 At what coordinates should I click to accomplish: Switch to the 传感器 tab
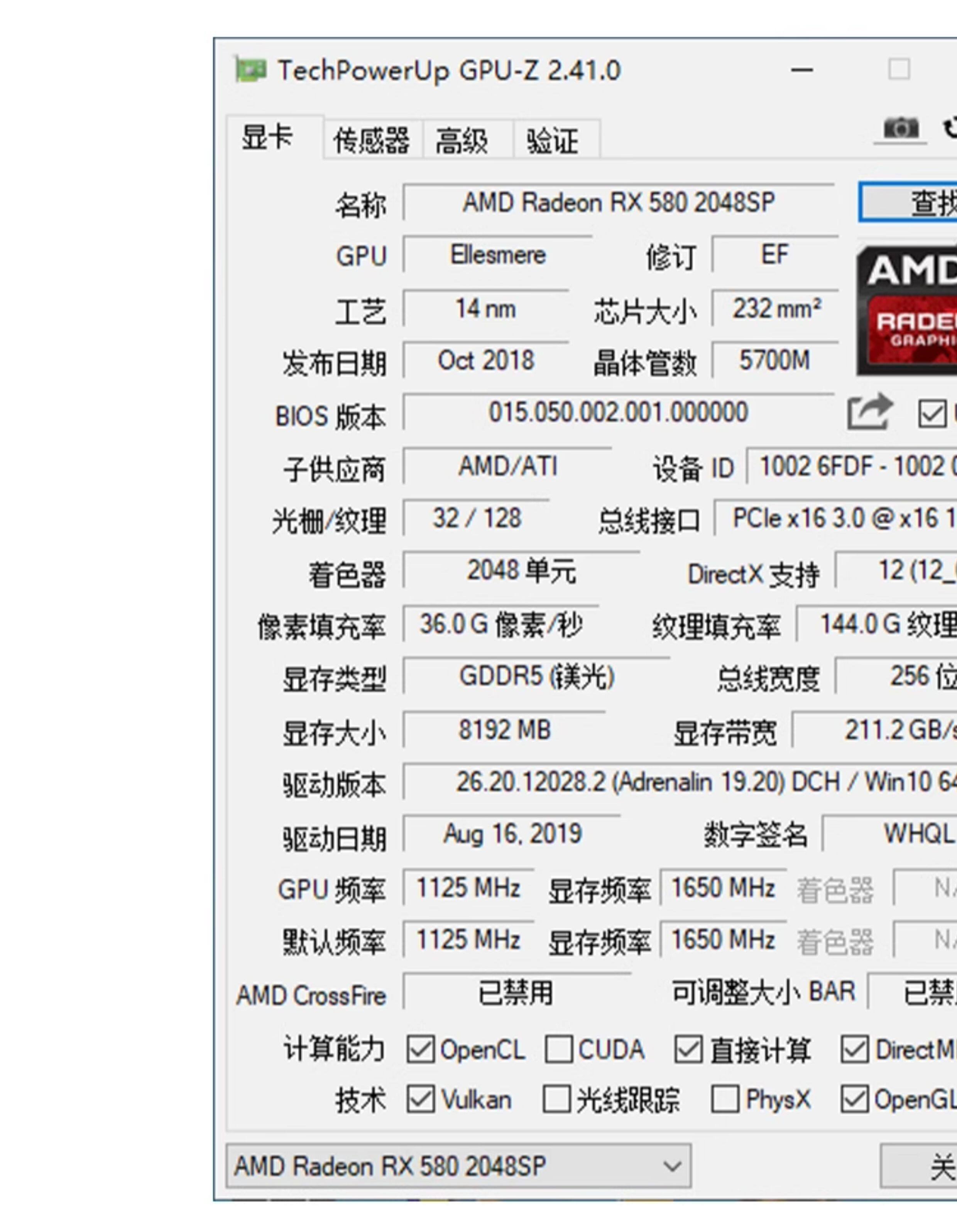[372, 140]
